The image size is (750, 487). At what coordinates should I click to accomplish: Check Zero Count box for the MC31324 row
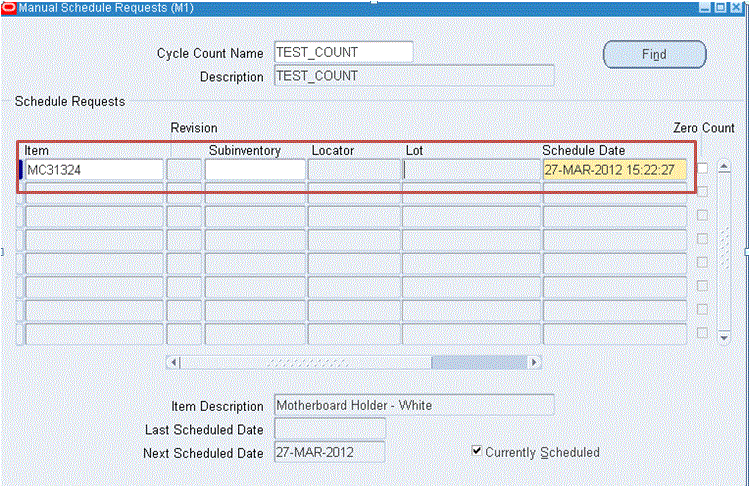click(x=702, y=168)
